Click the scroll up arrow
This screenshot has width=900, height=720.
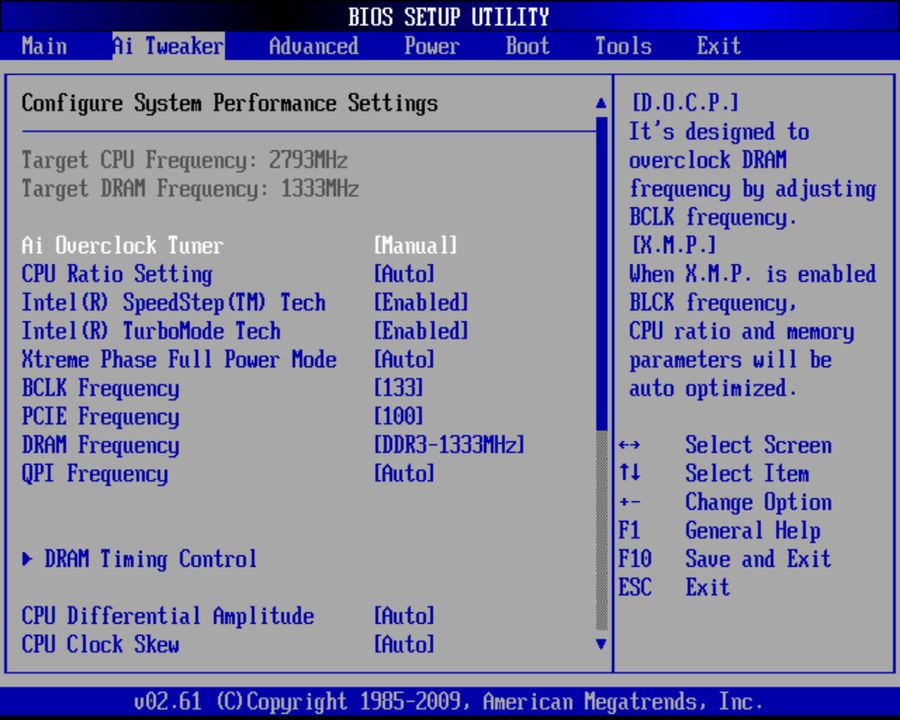(x=601, y=103)
